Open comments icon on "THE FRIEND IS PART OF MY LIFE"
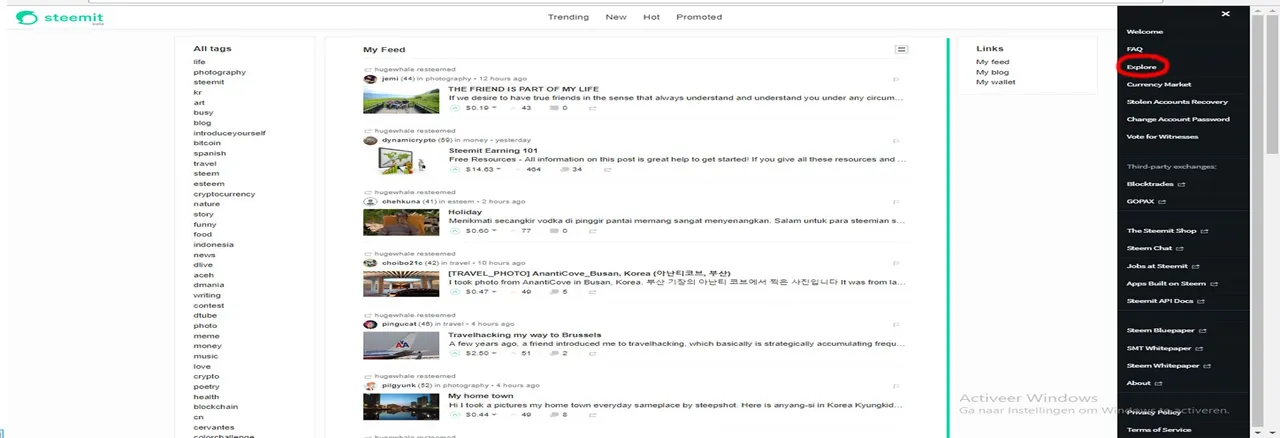 555,108
